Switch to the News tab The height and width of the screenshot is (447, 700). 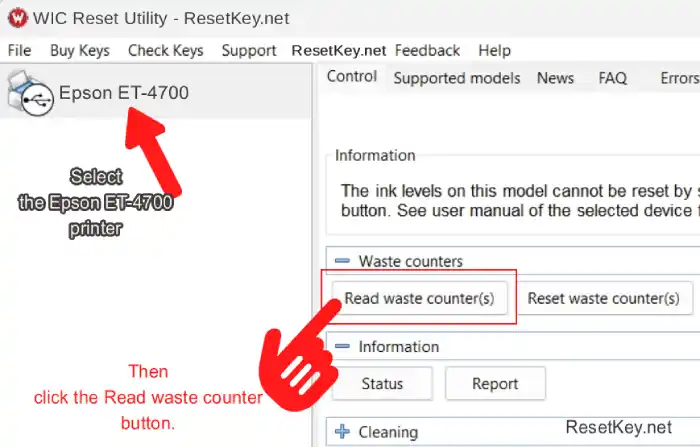click(x=555, y=78)
